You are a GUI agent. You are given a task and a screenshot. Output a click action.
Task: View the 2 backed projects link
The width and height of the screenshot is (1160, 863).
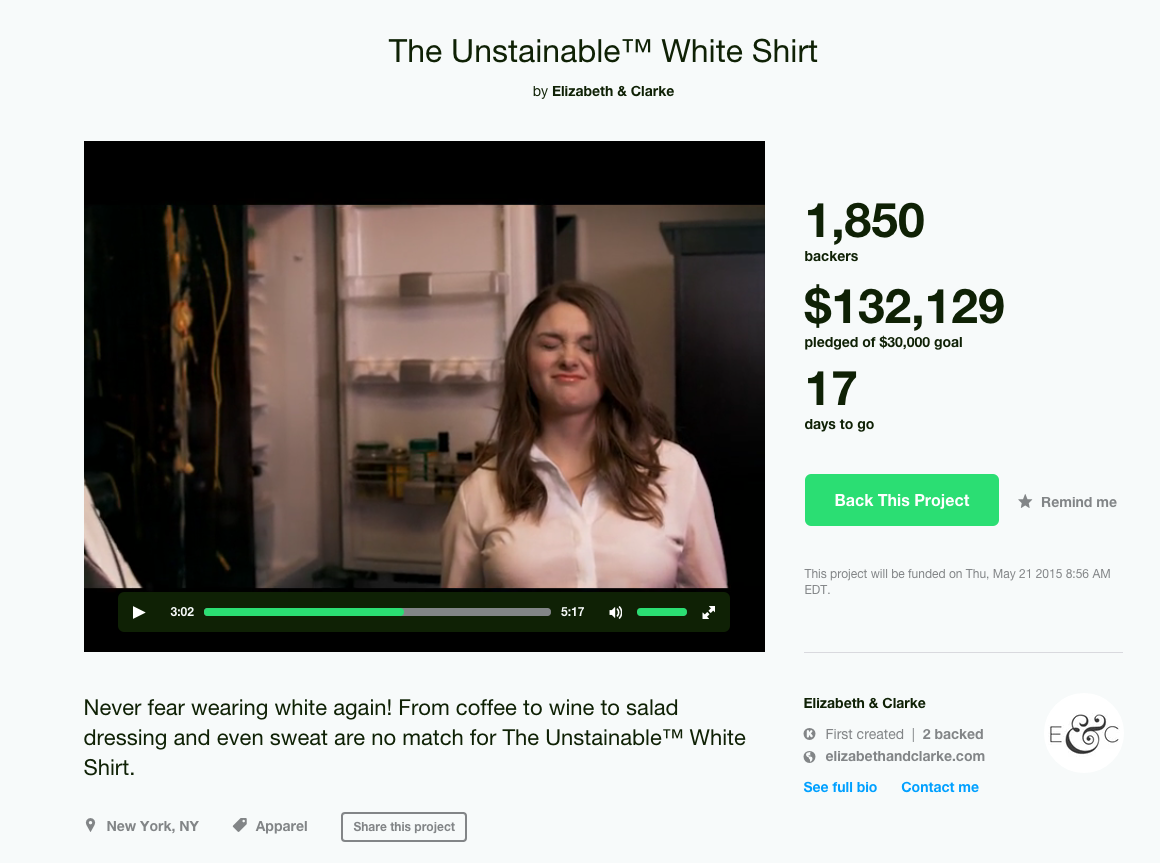click(953, 734)
